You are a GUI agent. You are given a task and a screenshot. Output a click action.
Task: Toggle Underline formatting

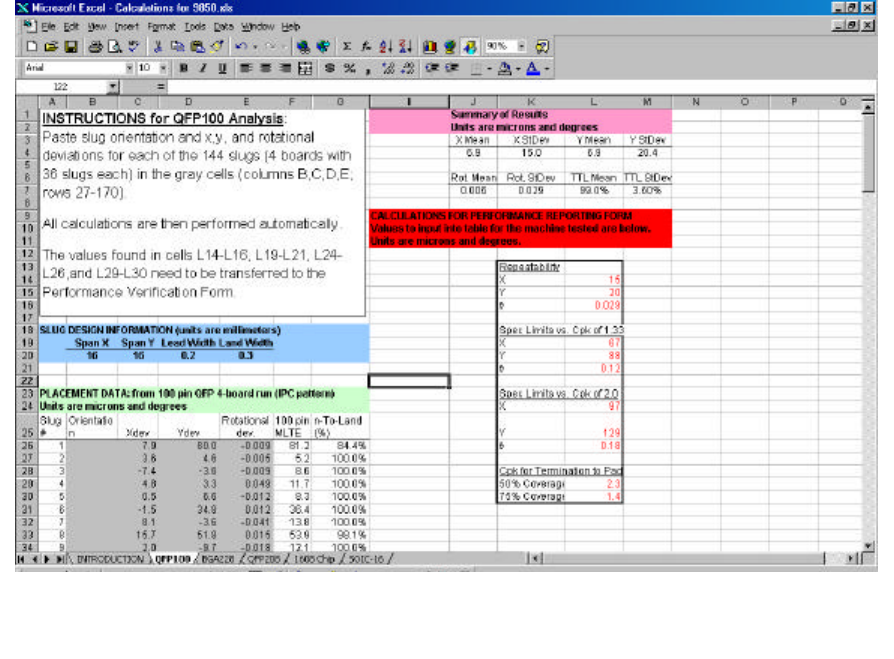coord(222,68)
